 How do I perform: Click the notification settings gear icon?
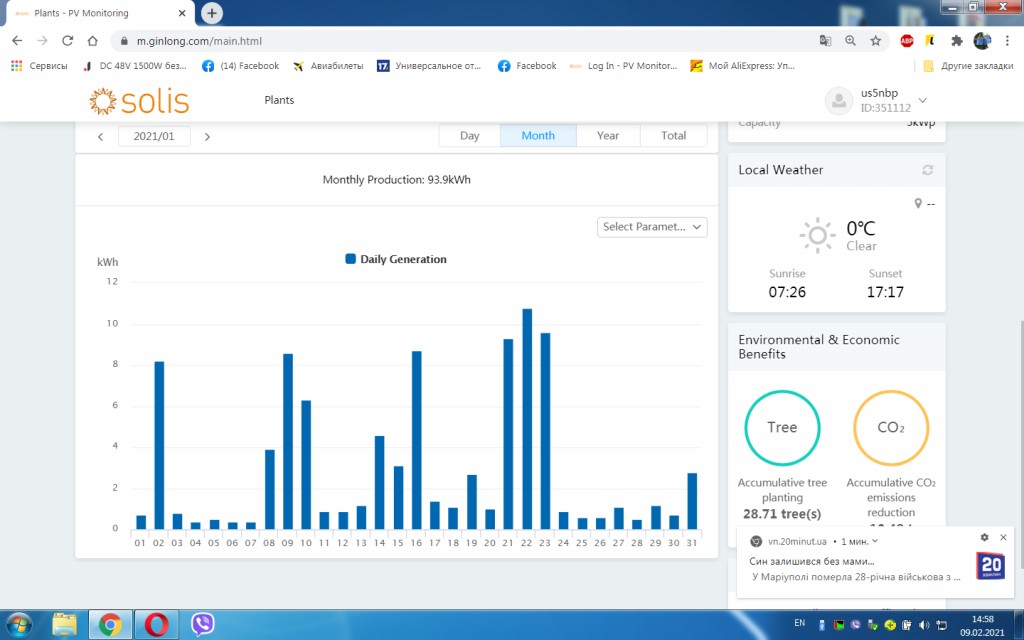tap(984, 538)
